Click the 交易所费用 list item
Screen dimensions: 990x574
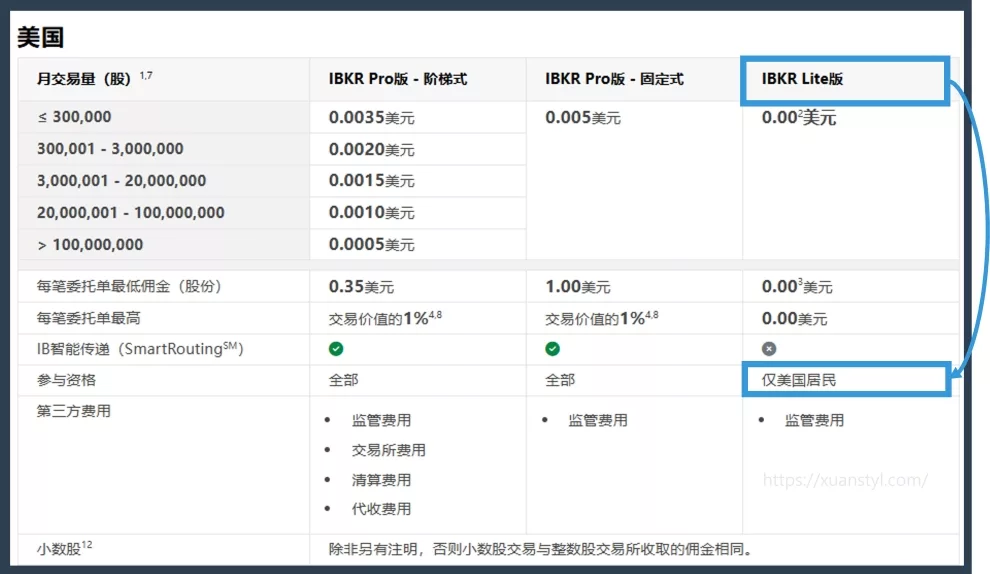pyautogui.click(x=389, y=450)
